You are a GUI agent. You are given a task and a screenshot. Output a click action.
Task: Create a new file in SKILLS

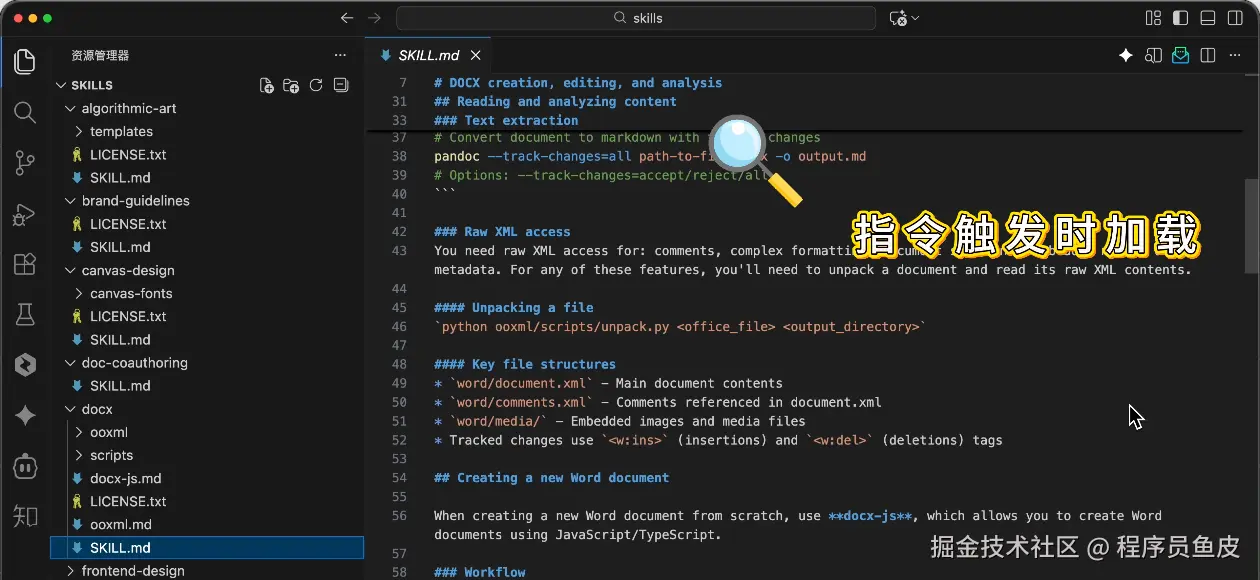point(266,85)
